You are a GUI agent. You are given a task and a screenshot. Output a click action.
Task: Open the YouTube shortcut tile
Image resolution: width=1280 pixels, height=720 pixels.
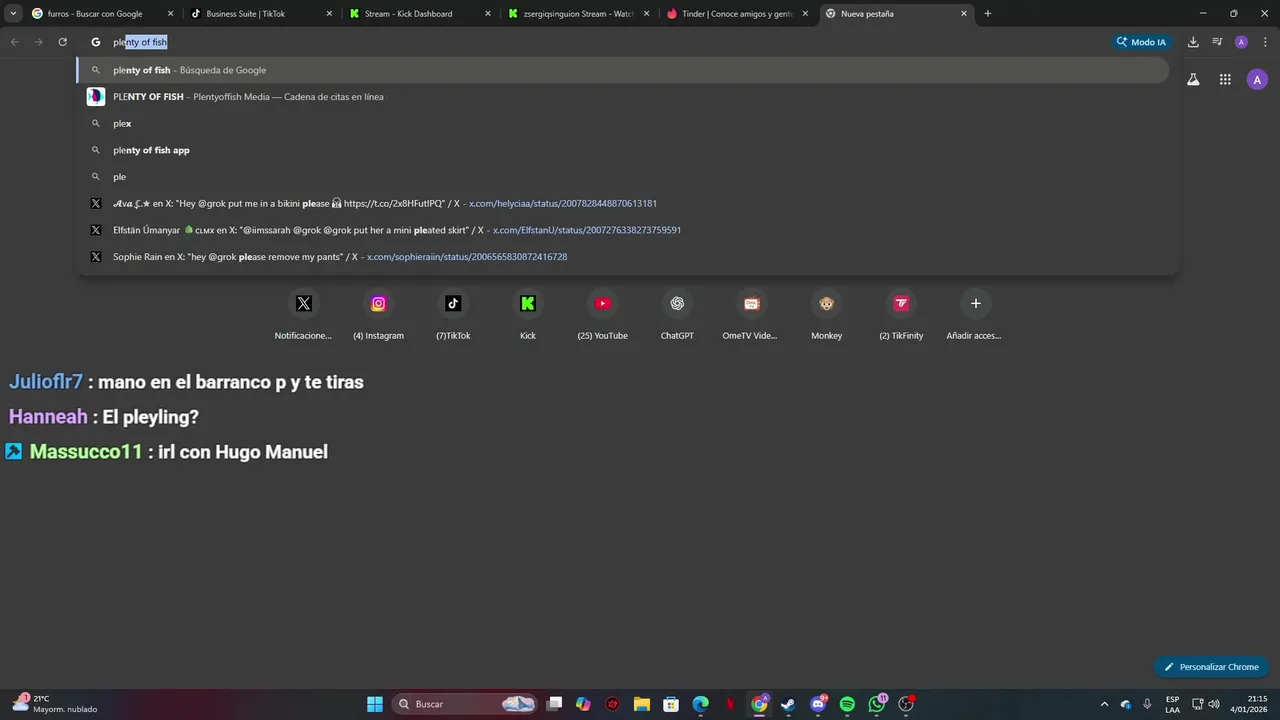[602, 316]
